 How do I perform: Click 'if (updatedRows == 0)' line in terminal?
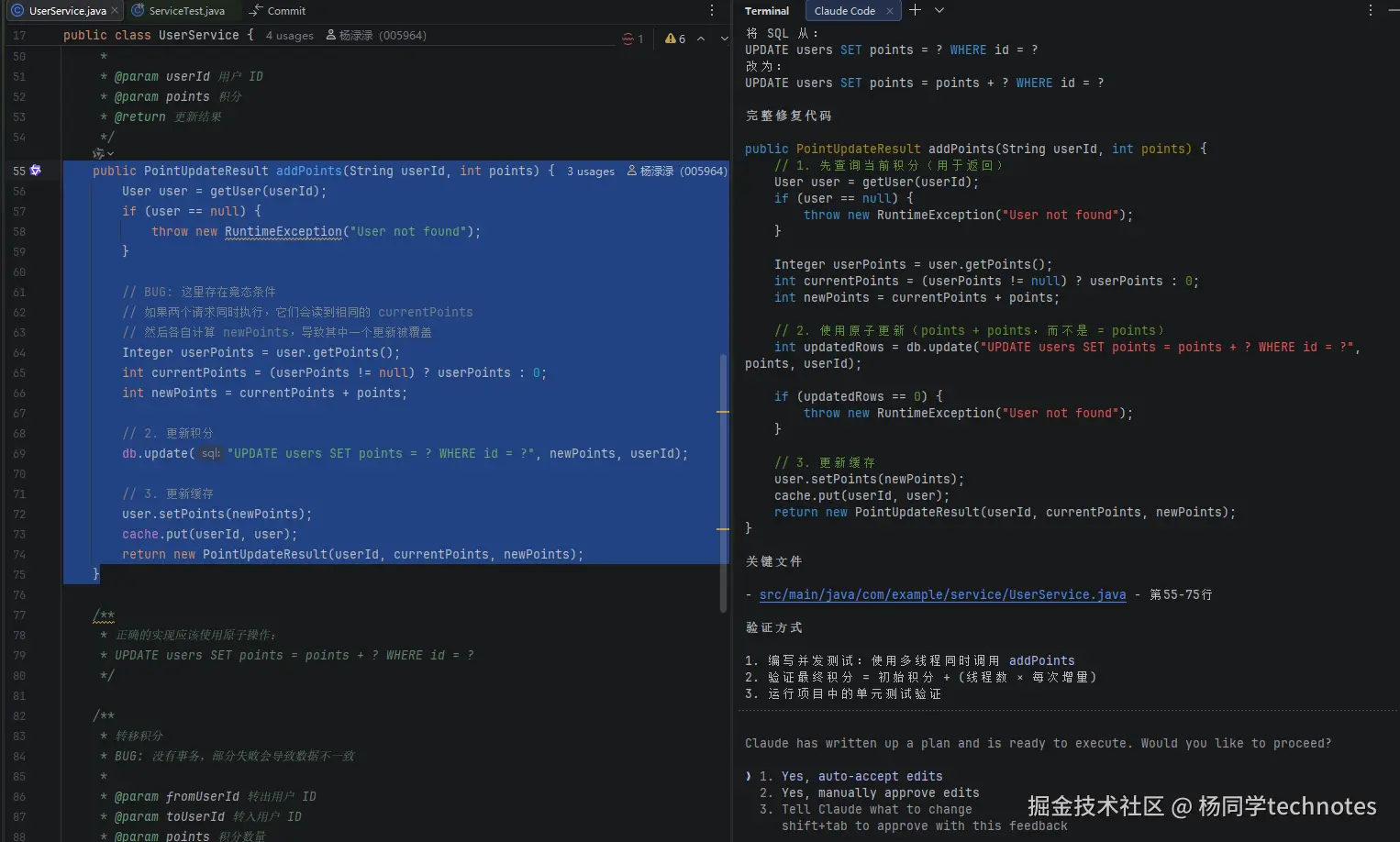pos(858,396)
